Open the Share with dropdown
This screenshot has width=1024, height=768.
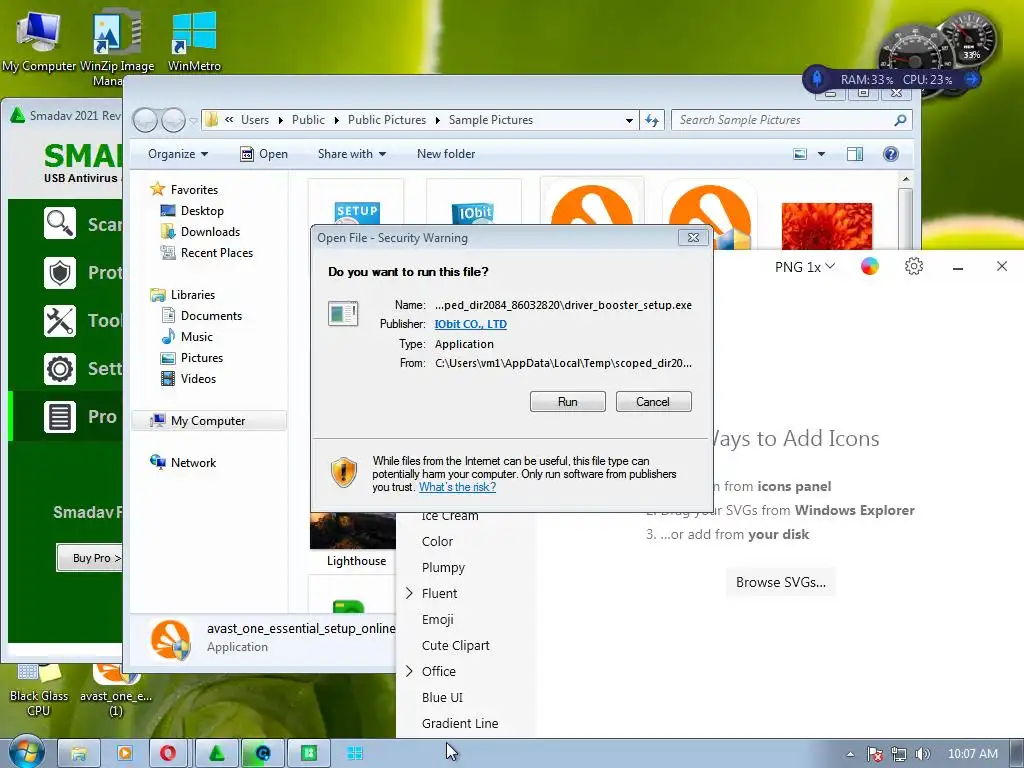click(x=351, y=154)
